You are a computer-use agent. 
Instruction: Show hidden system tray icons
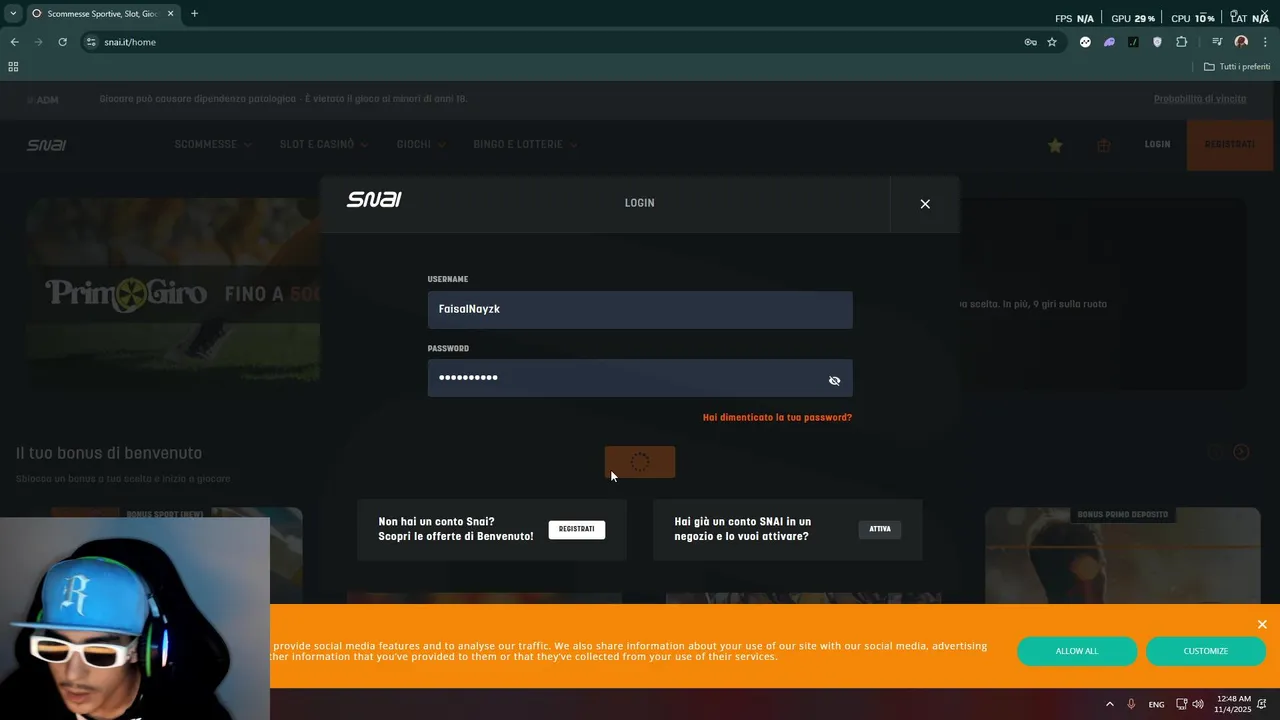(1109, 704)
